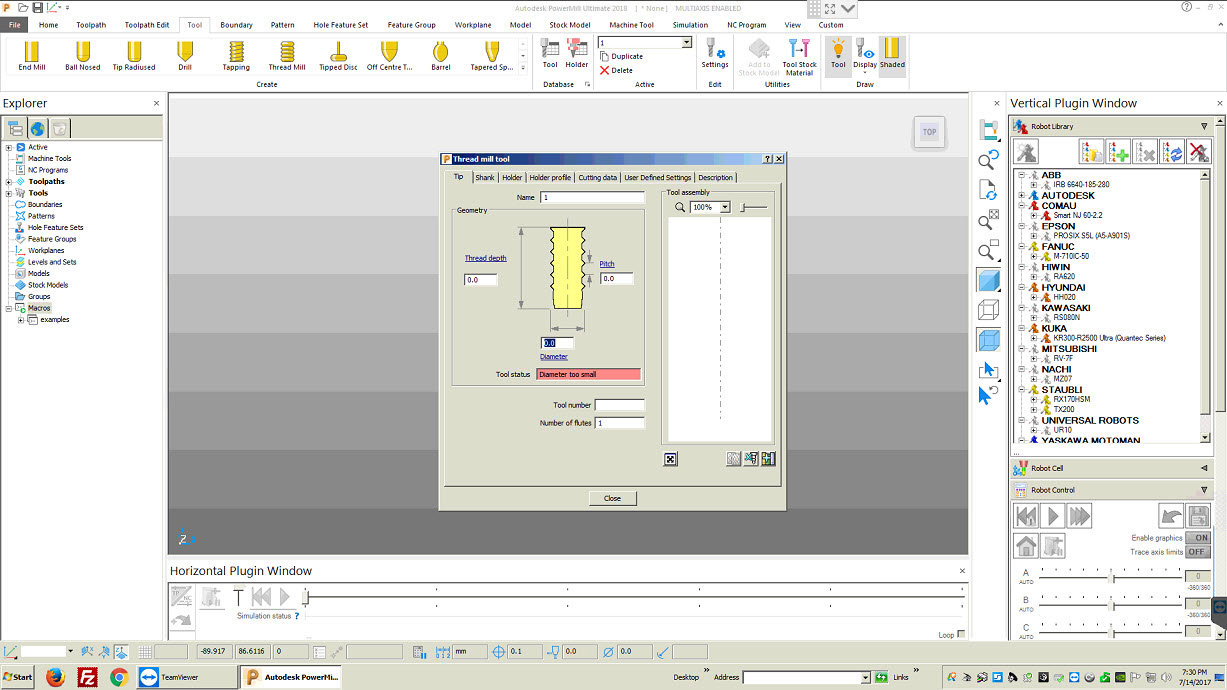This screenshot has height=690, width=1227.
Task: Expand the AUTODESK robot library group
Action: (x=1022, y=195)
